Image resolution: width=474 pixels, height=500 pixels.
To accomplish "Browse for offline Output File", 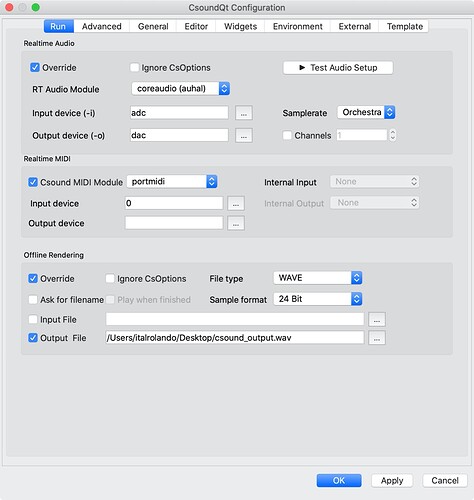I will pyautogui.click(x=377, y=338).
